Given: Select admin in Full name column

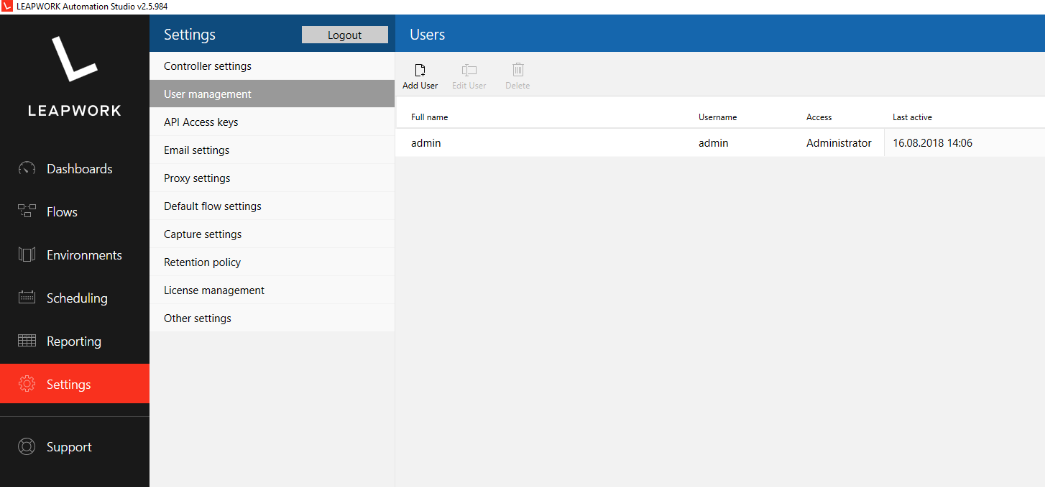Looking at the screenshot, I should pyautogui.click(x=426, y=143).
